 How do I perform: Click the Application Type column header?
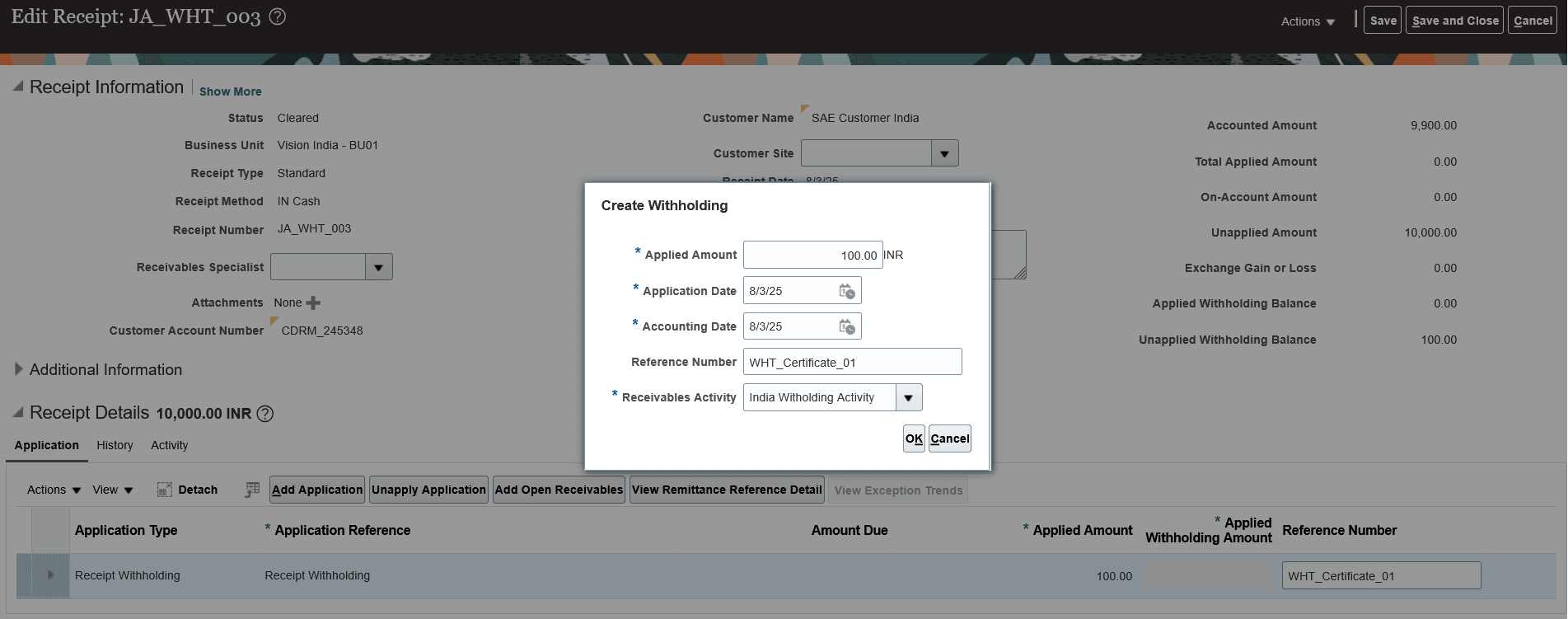click(126, 530)
